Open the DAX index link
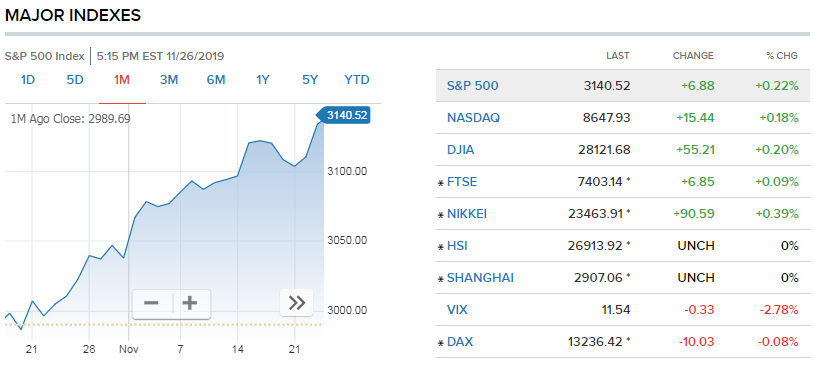 coord(460,342)
